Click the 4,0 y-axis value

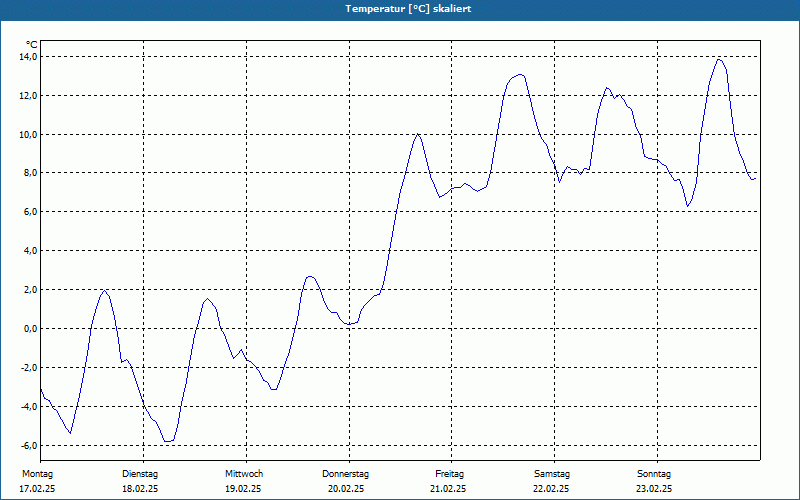pos(30,251)
